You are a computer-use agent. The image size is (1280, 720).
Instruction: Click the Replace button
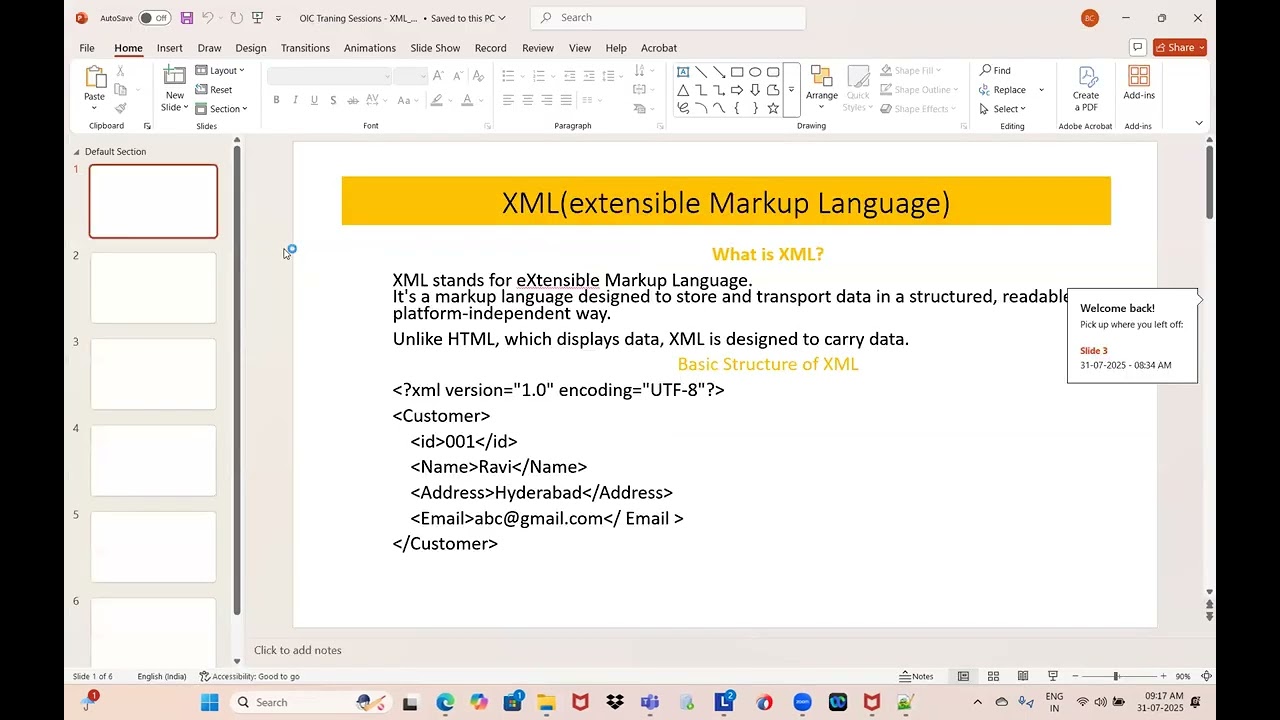coord(1004,90)
